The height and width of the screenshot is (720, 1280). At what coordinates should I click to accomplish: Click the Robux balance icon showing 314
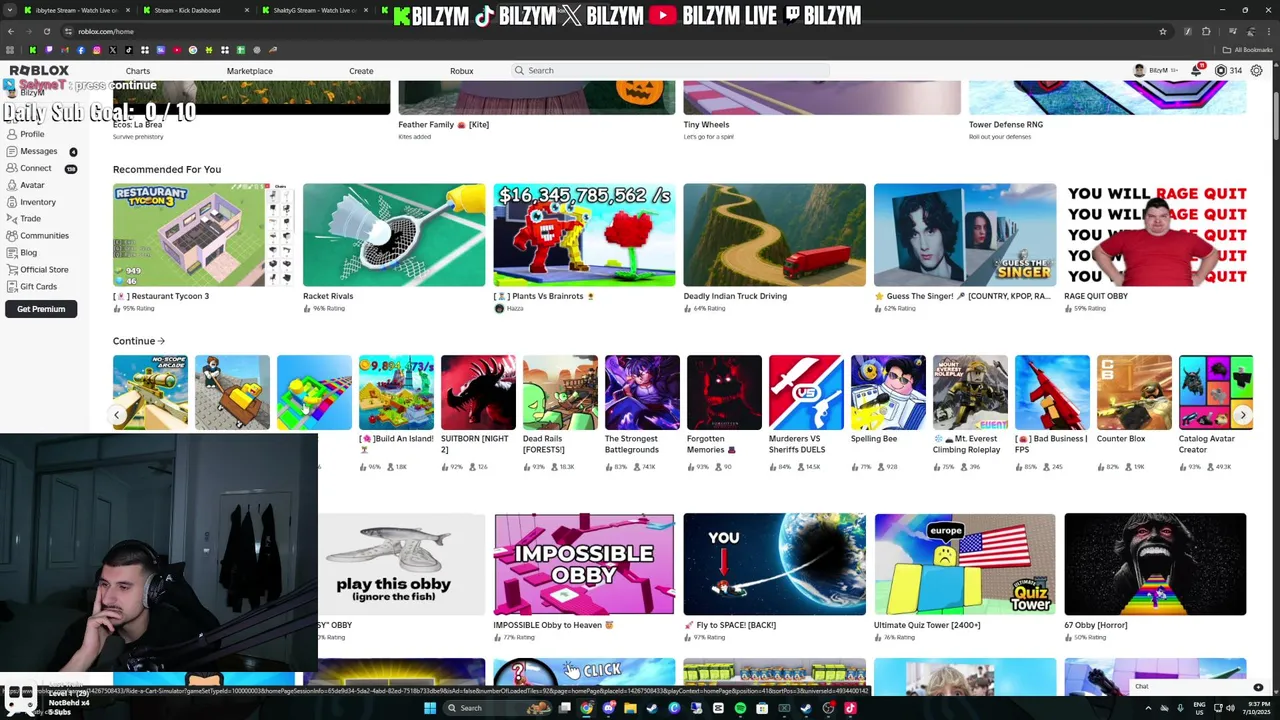tap(1221, 71)
